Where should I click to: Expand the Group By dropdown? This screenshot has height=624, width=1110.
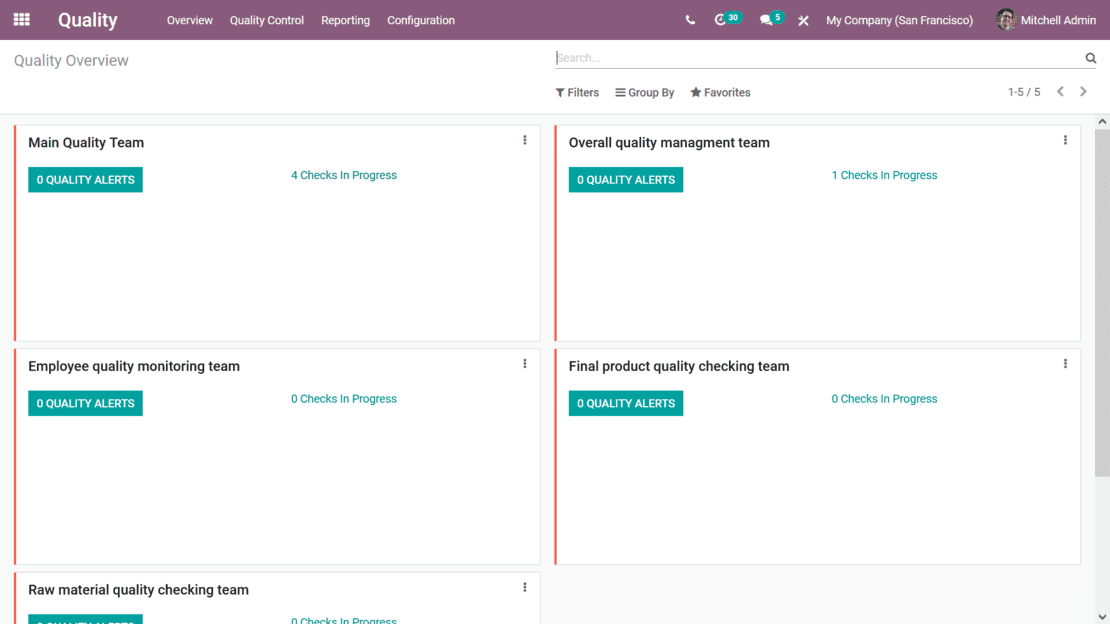[x=645, y=93]
